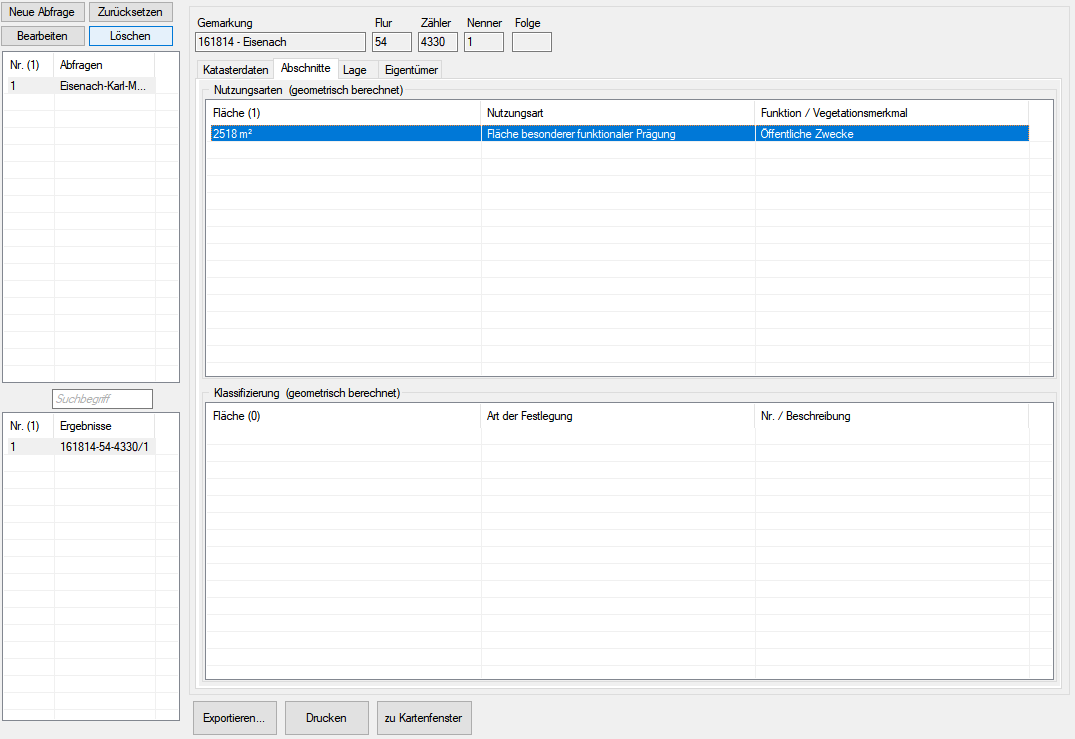Click the Zähler field with value 4330
Image resolution: width=1075 pixels, height=739 pixels.
(437, 42)
